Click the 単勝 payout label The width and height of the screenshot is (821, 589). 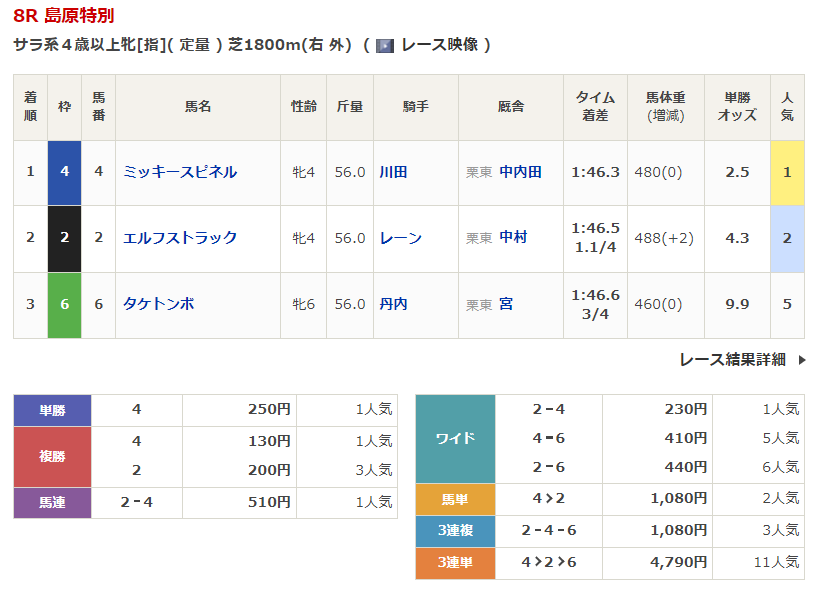[x=52, y=410]
